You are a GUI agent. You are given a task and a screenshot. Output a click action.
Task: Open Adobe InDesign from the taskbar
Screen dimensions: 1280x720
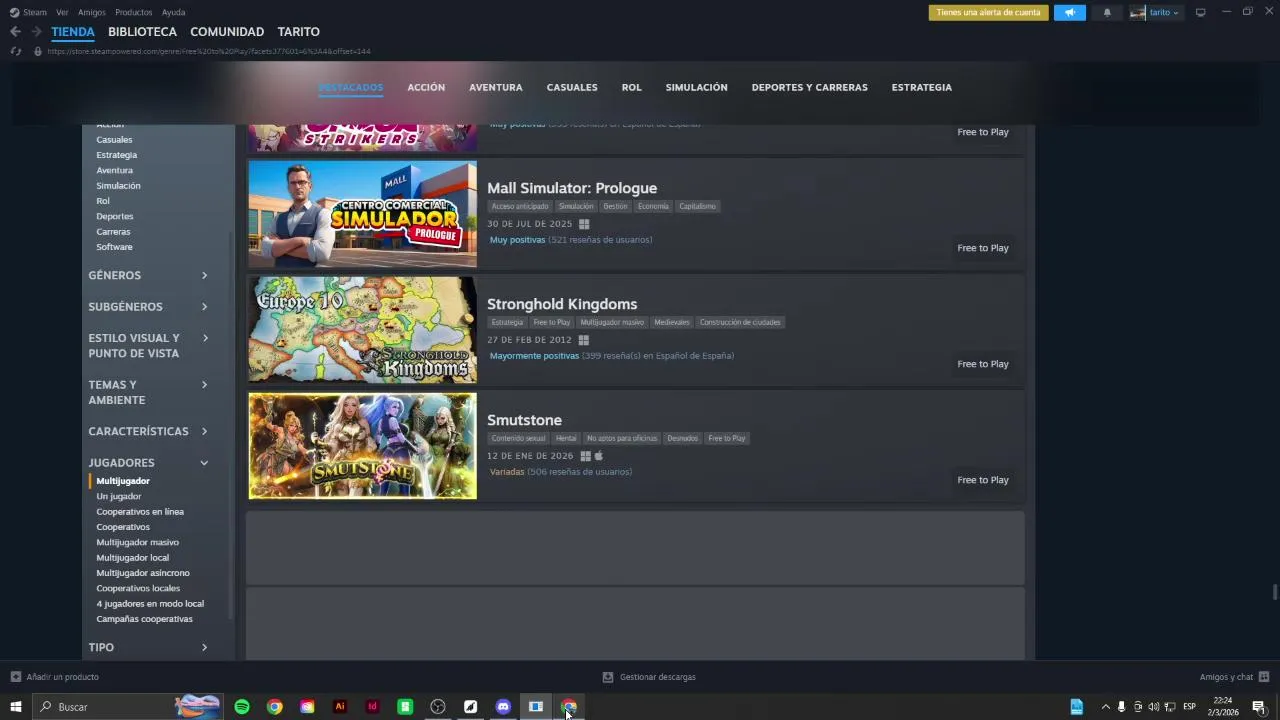372,707
